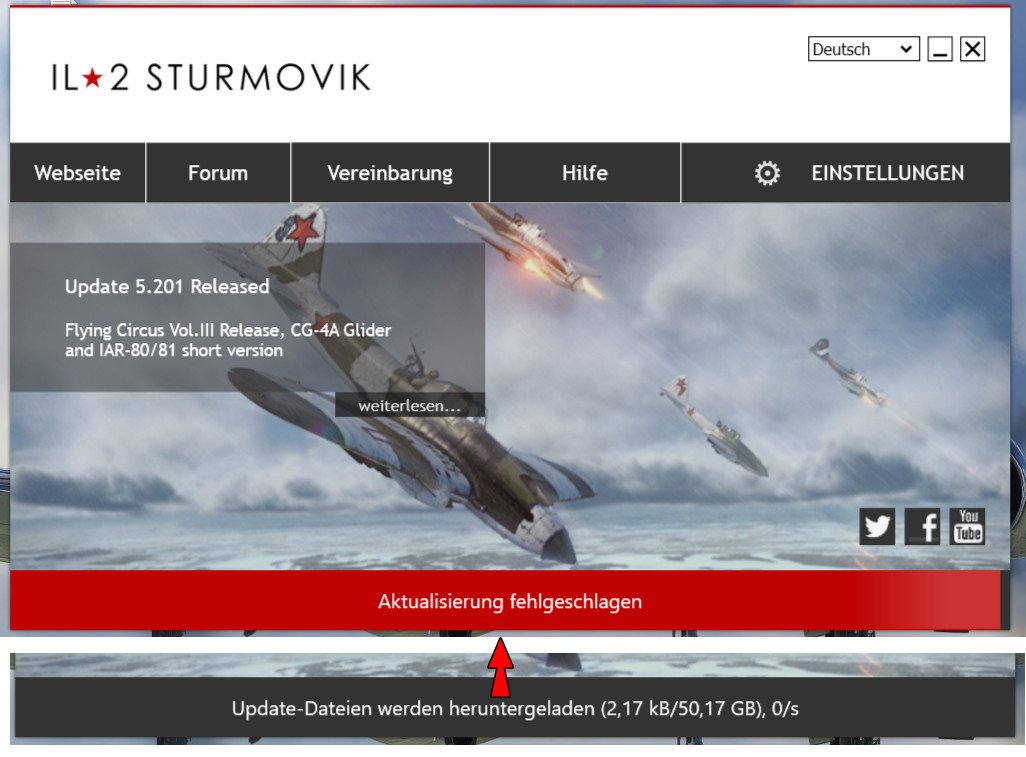This screenshot has height=757, width=1026.
Task: Click the weiterlesen... link
Action: pyautogui.click(x=410, y=406)
